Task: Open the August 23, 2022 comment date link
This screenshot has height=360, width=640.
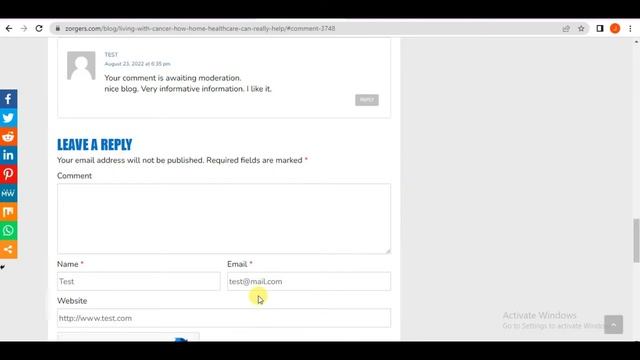Action: coord(137,64)
